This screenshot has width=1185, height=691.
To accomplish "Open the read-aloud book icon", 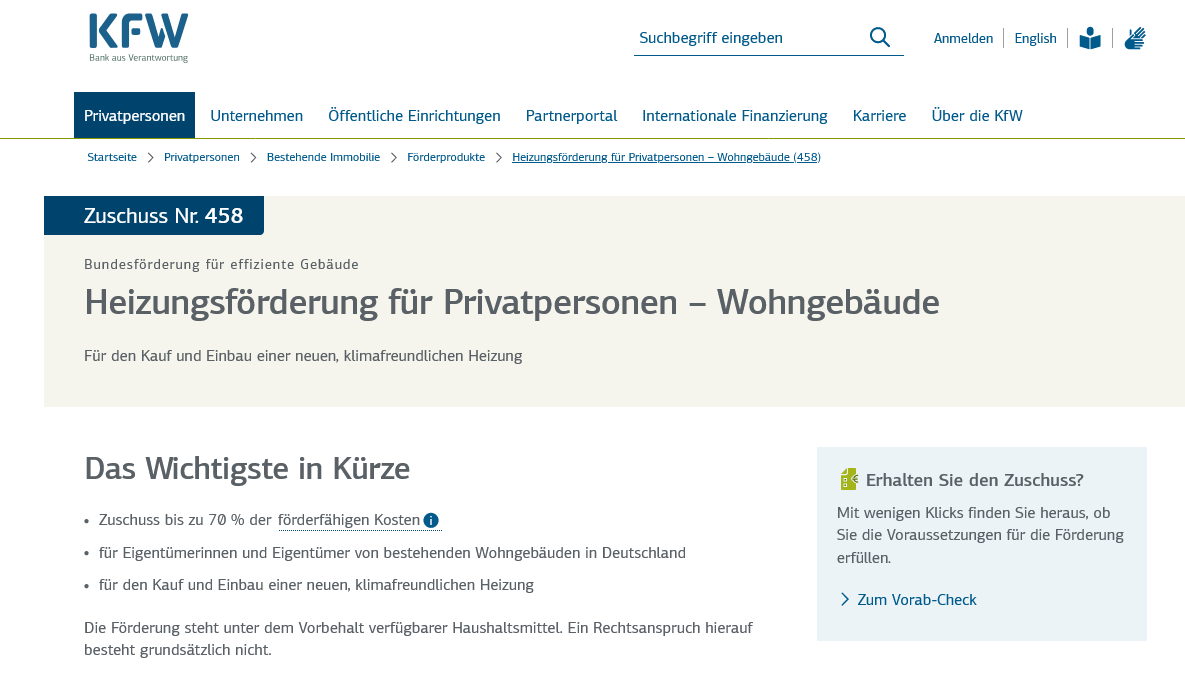I will point(1089,37).
